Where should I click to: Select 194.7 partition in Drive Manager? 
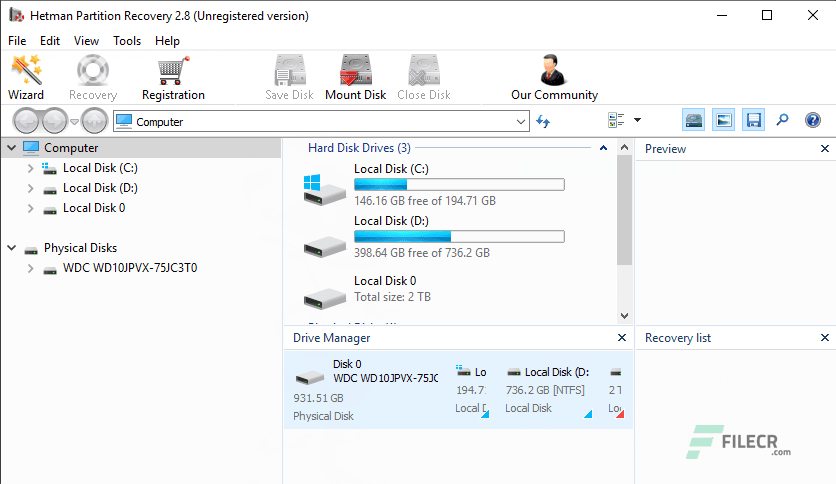tap(472, 390)
